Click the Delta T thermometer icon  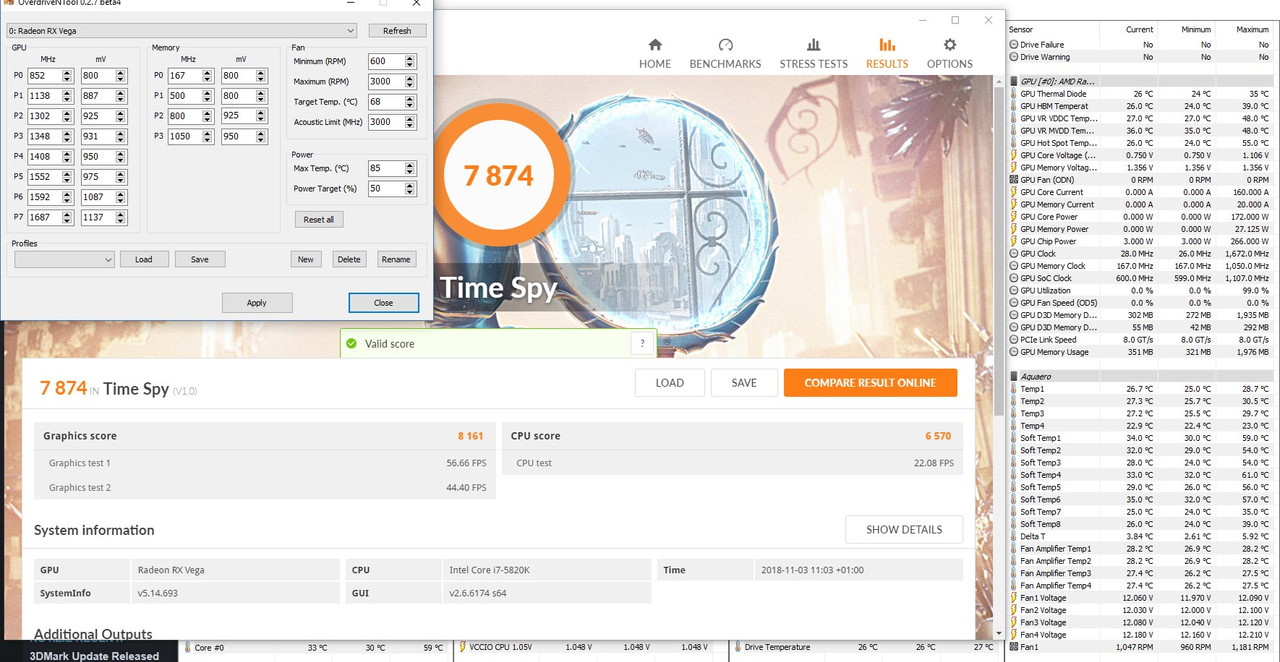pyautogui.click(x=1014, y=537)
